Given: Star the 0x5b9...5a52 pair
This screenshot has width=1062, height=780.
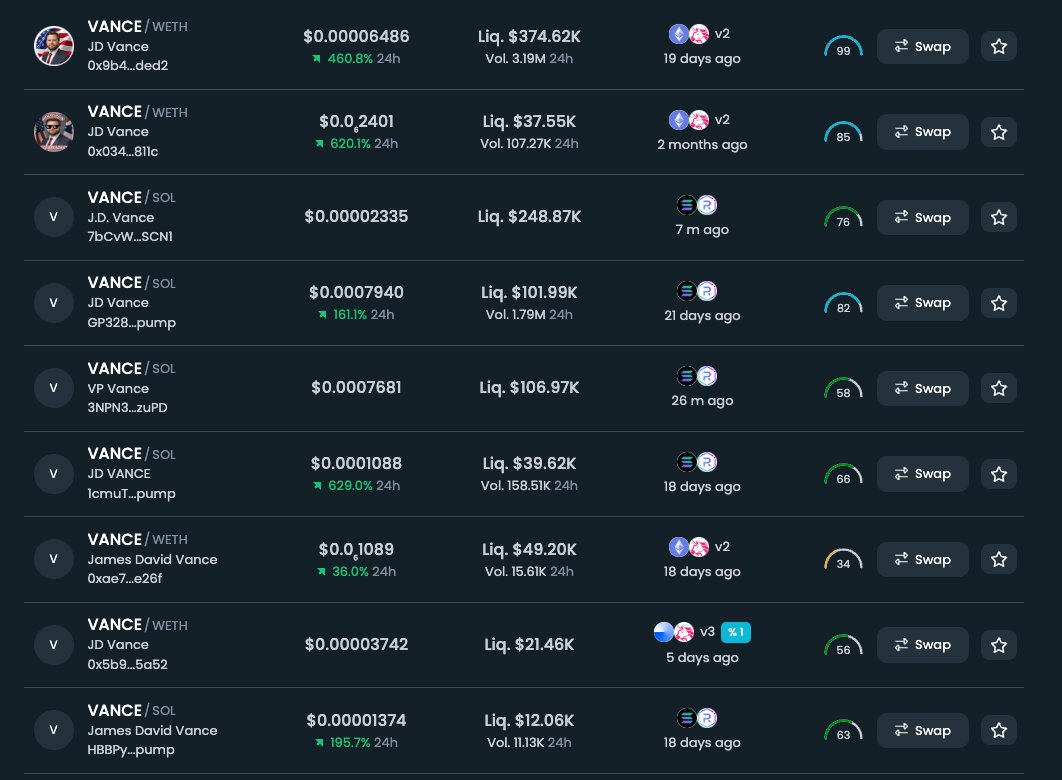Looking at the screenshot, I should (x=998, y=645).
